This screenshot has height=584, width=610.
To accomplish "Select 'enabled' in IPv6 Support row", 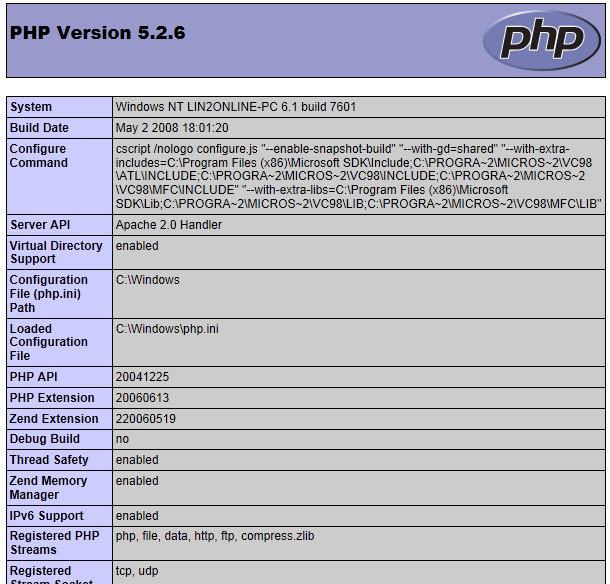I will point(137,516).
